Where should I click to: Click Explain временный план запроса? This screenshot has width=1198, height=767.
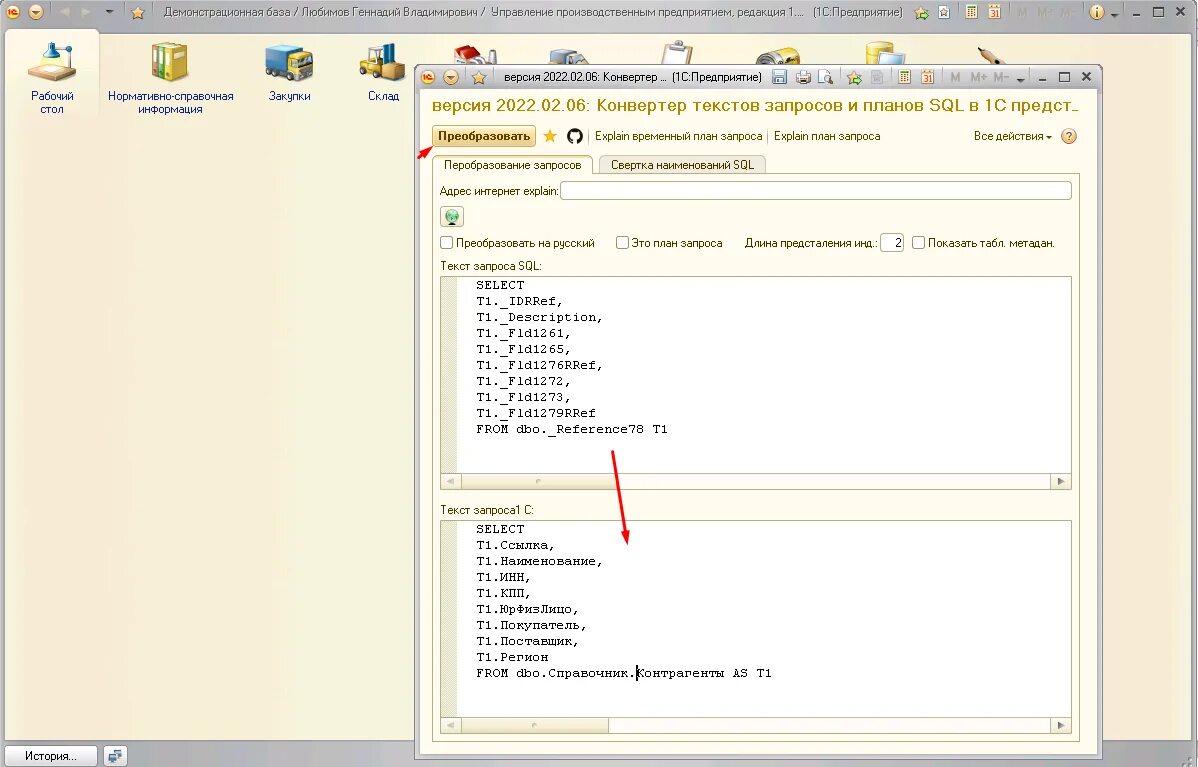pos(678,136)
